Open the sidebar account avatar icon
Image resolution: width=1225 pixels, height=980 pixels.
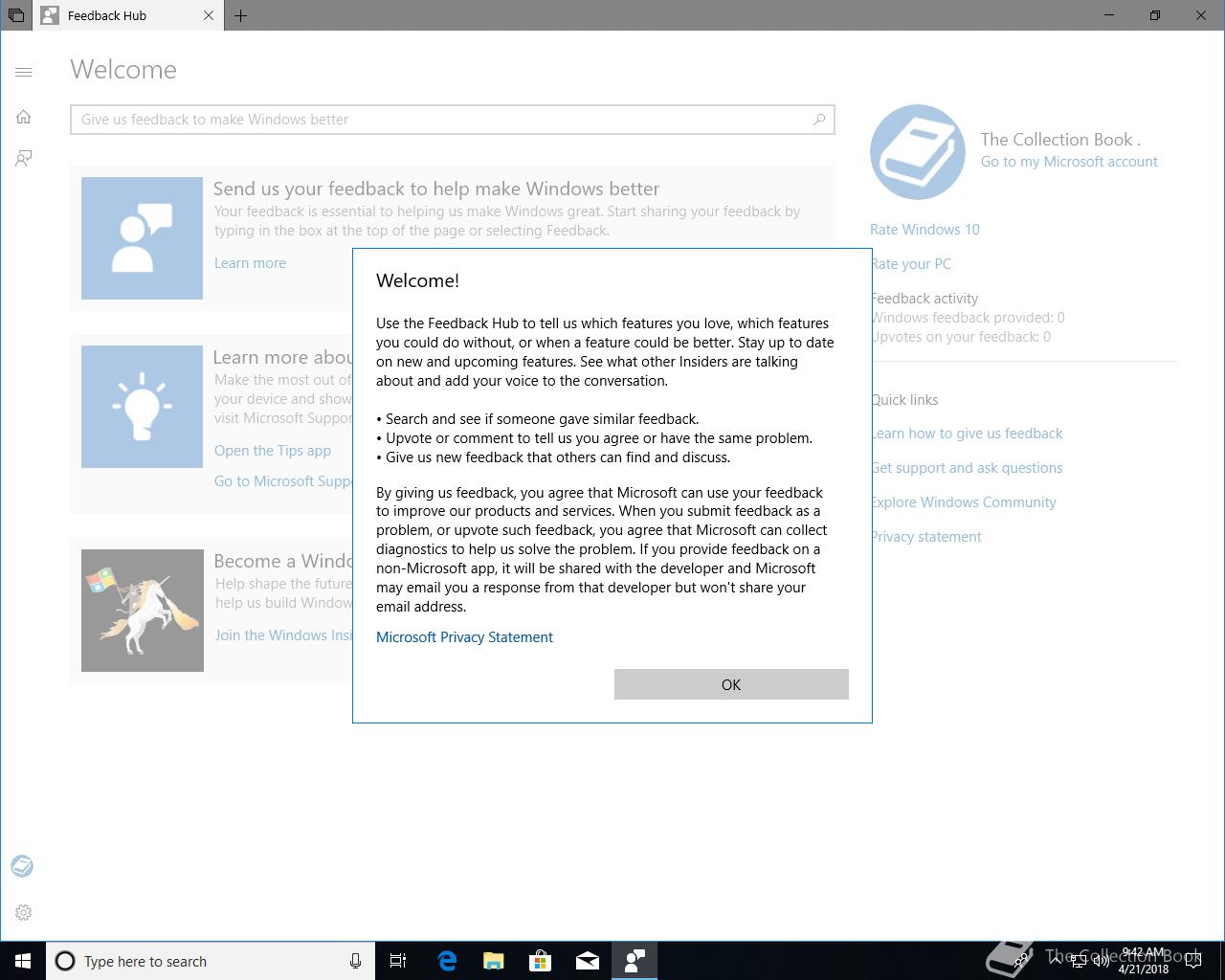pyautogui.click(x=22, y=866)
